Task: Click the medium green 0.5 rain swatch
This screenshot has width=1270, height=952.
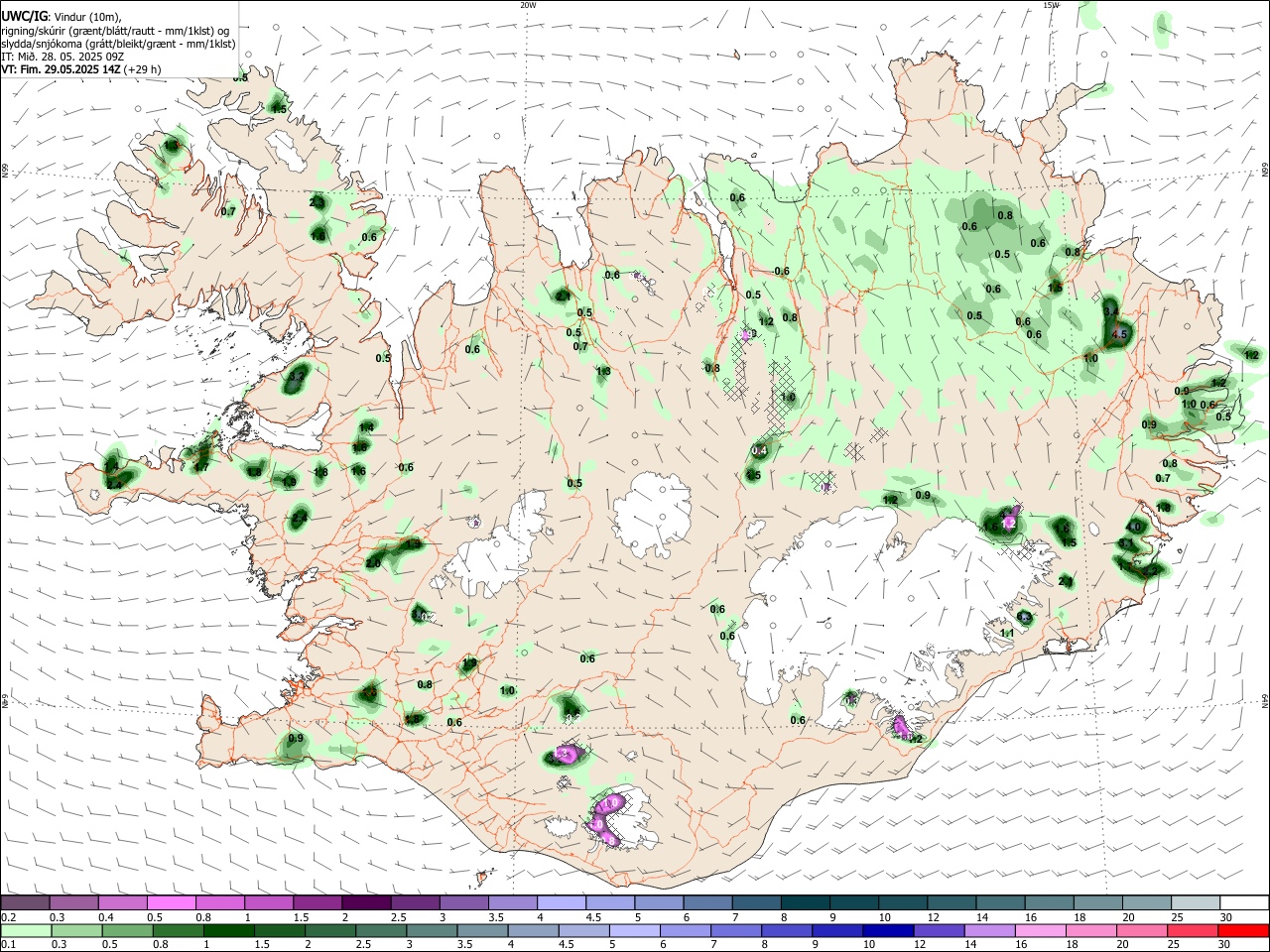Action: (128, 930)
